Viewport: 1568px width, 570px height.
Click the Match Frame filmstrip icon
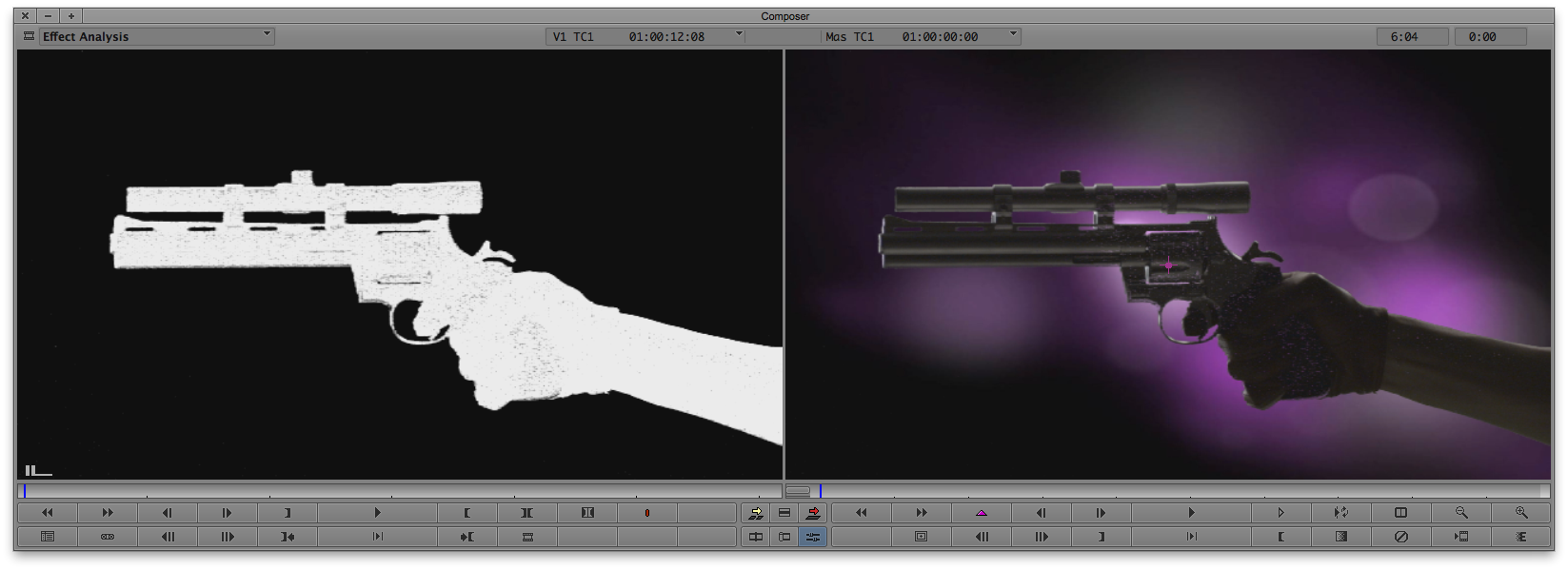coord(526,537)
